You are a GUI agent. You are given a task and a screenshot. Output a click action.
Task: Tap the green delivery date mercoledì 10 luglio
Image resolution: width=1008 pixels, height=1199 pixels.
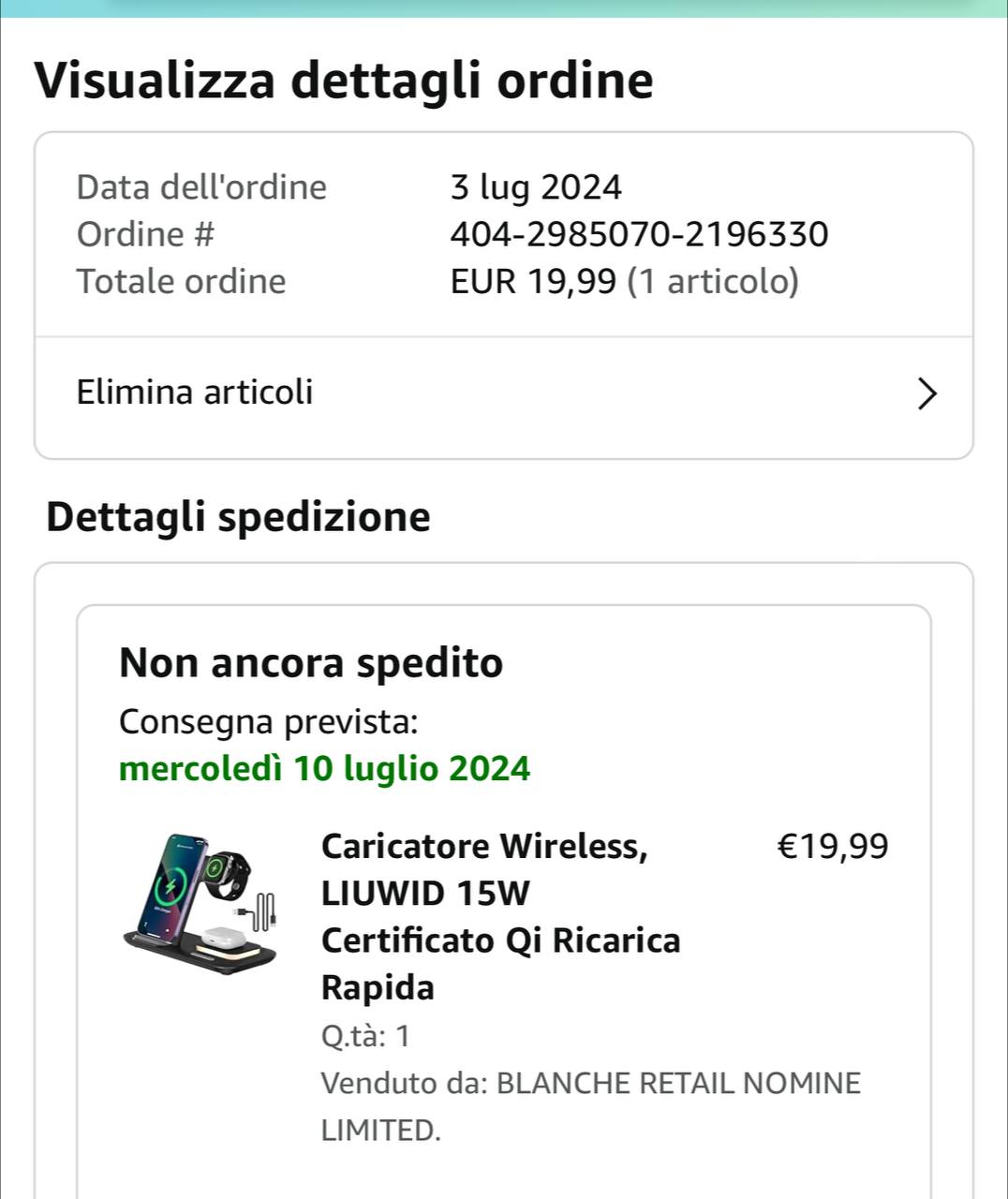pyautogui.click(x=324, y=769)
